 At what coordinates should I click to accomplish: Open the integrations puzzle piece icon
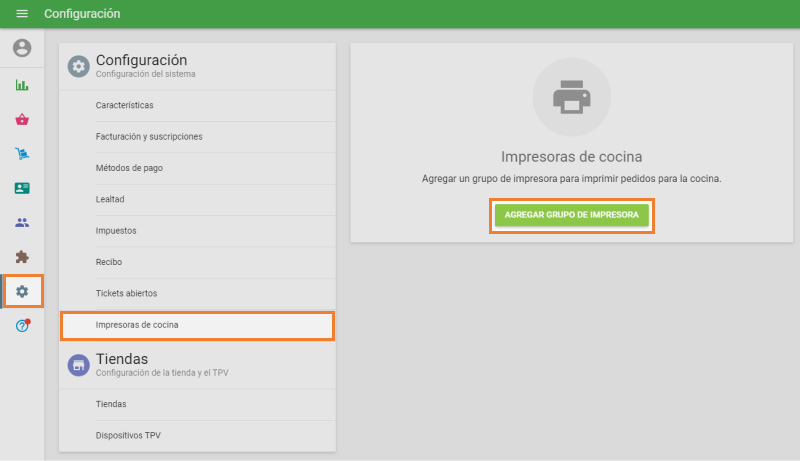coord(22,257)
